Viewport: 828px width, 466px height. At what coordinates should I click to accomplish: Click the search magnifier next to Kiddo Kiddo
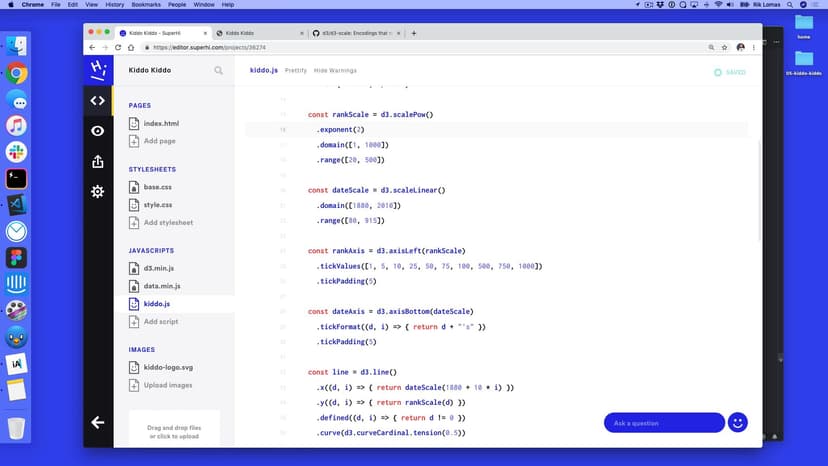tap(218, 71)
